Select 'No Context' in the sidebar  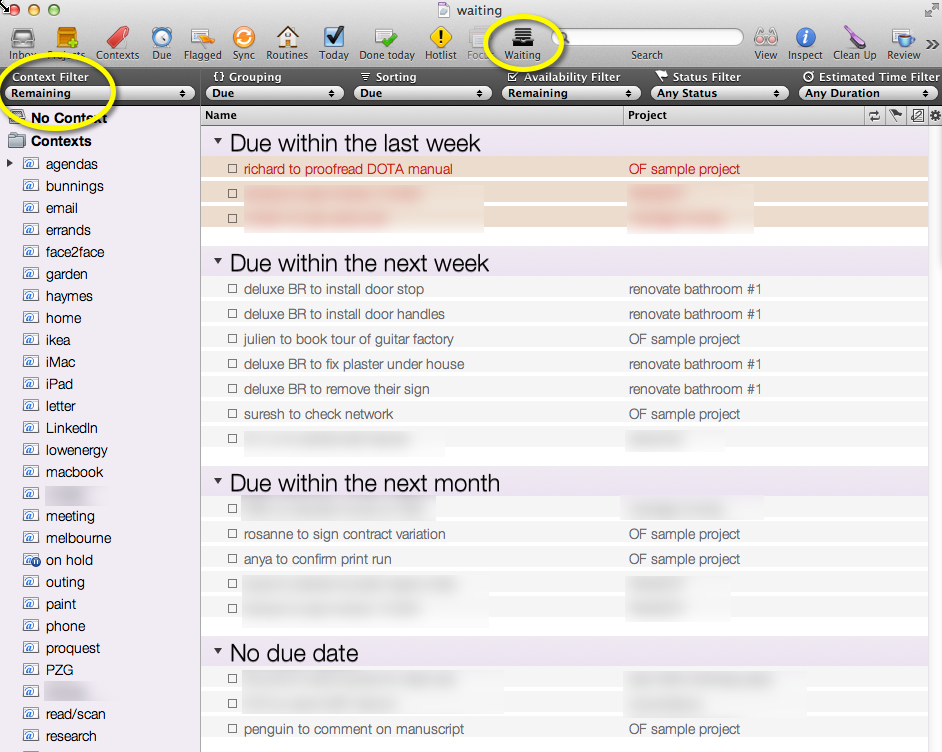(x=68, y=118)
